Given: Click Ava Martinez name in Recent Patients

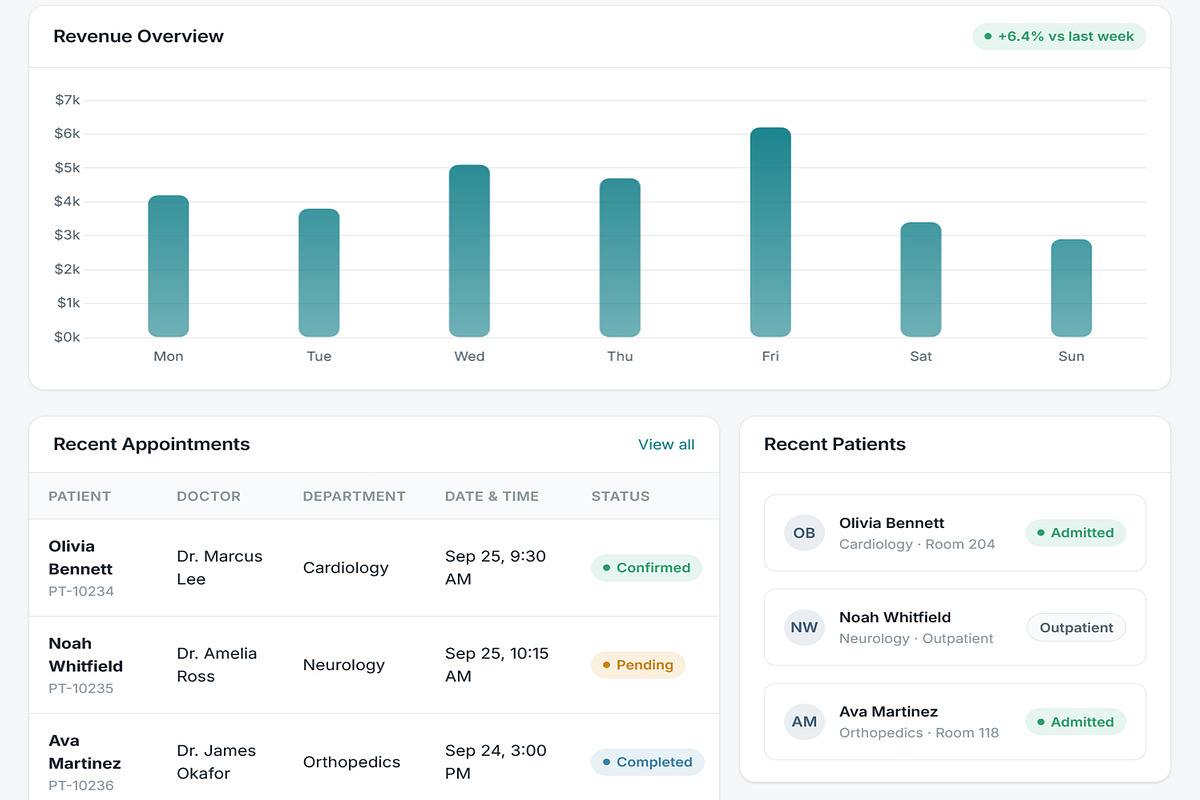Looking at the screenshot, I should point(888,712).
